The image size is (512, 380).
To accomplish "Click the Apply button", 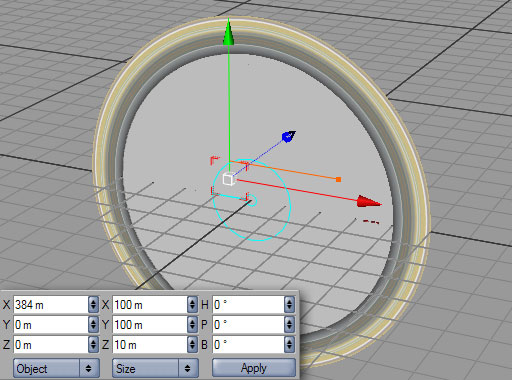I will (254, 368).
